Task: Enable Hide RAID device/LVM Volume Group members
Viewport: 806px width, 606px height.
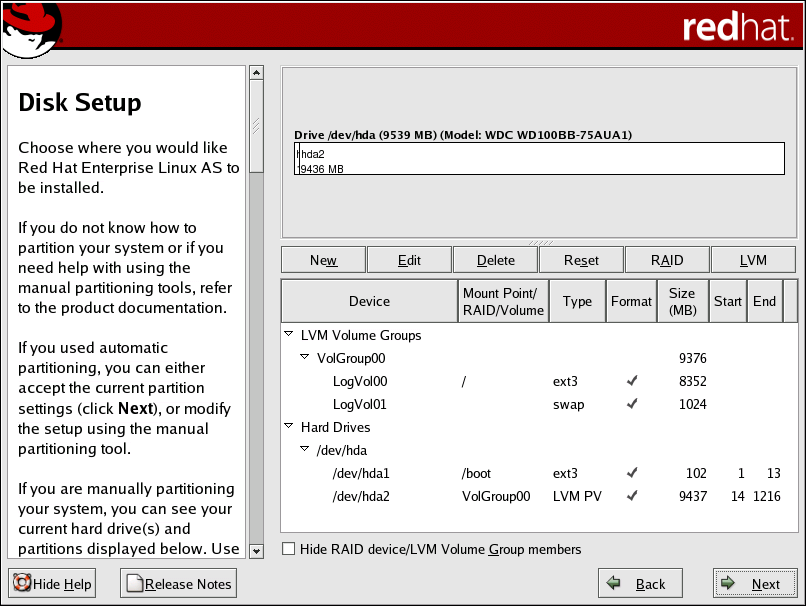Action: pyautogui.click(x=289, y=549)
